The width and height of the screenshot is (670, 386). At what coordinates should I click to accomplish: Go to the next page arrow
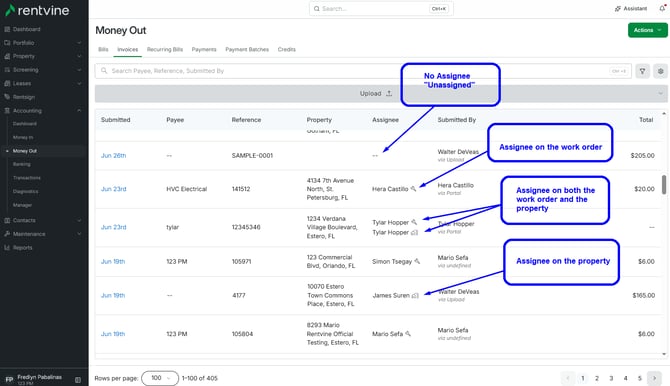click(x=654, y=378)
